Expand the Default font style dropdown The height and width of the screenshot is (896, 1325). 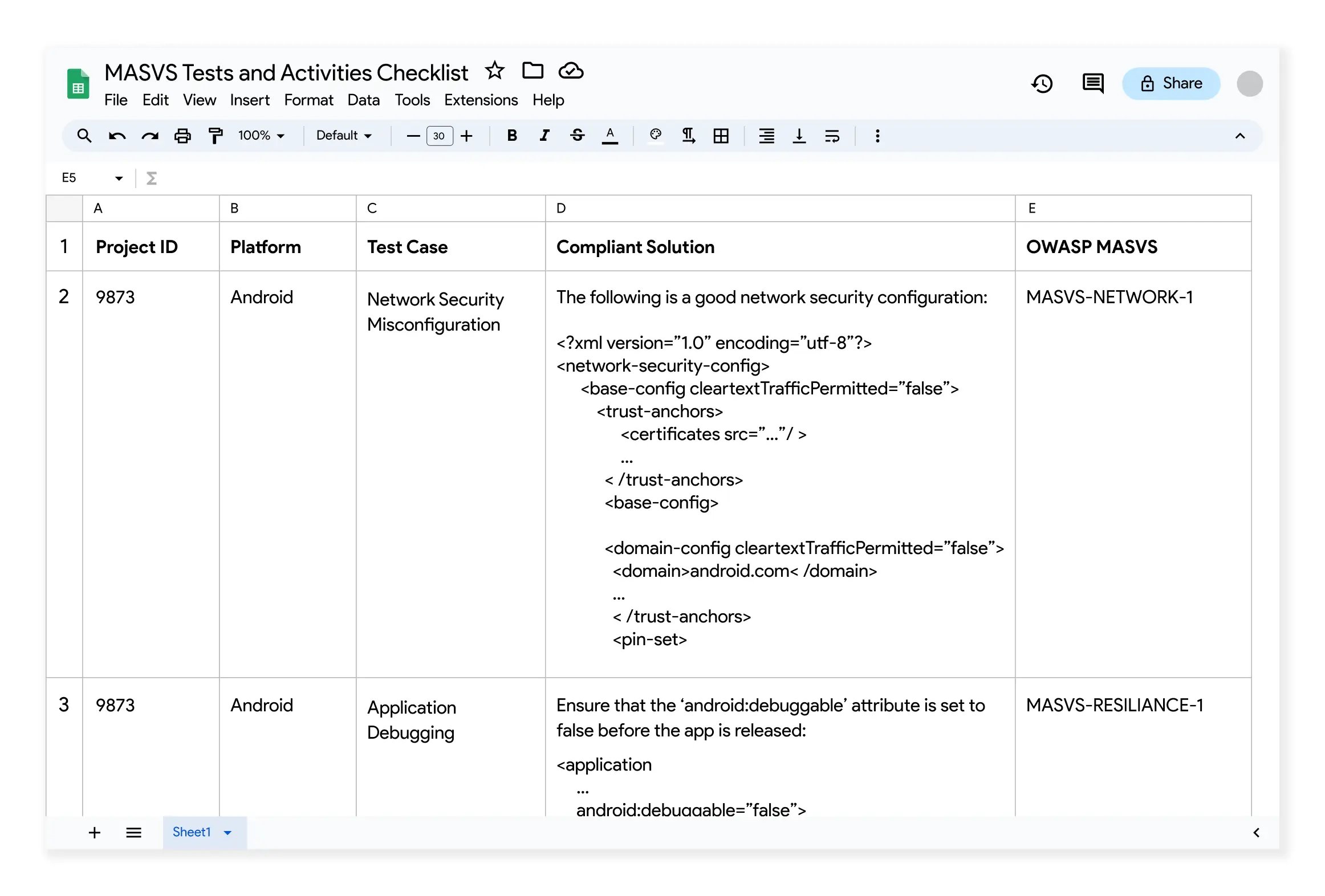(343, 135)
